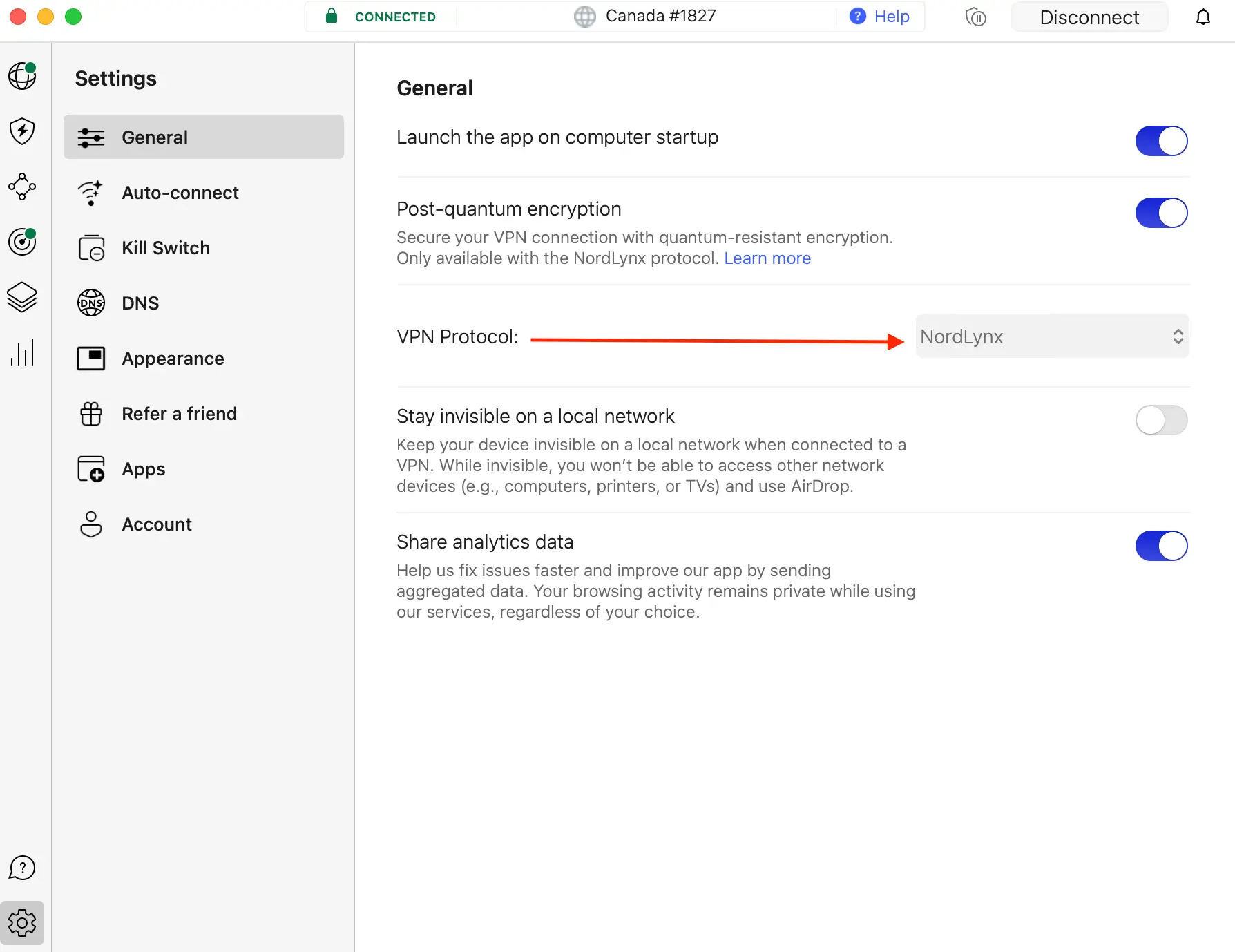Go to Account settings
Screen dimensions: 1235x952
pos(204,524)
